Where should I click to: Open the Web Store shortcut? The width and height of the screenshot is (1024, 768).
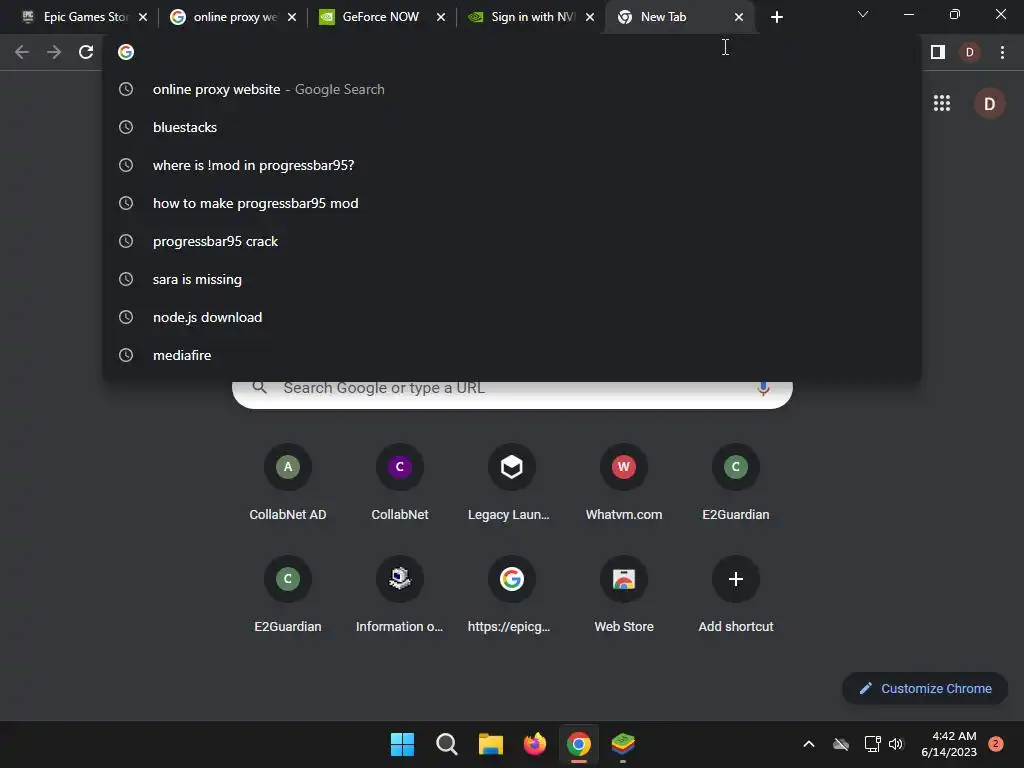pos(624,595)
